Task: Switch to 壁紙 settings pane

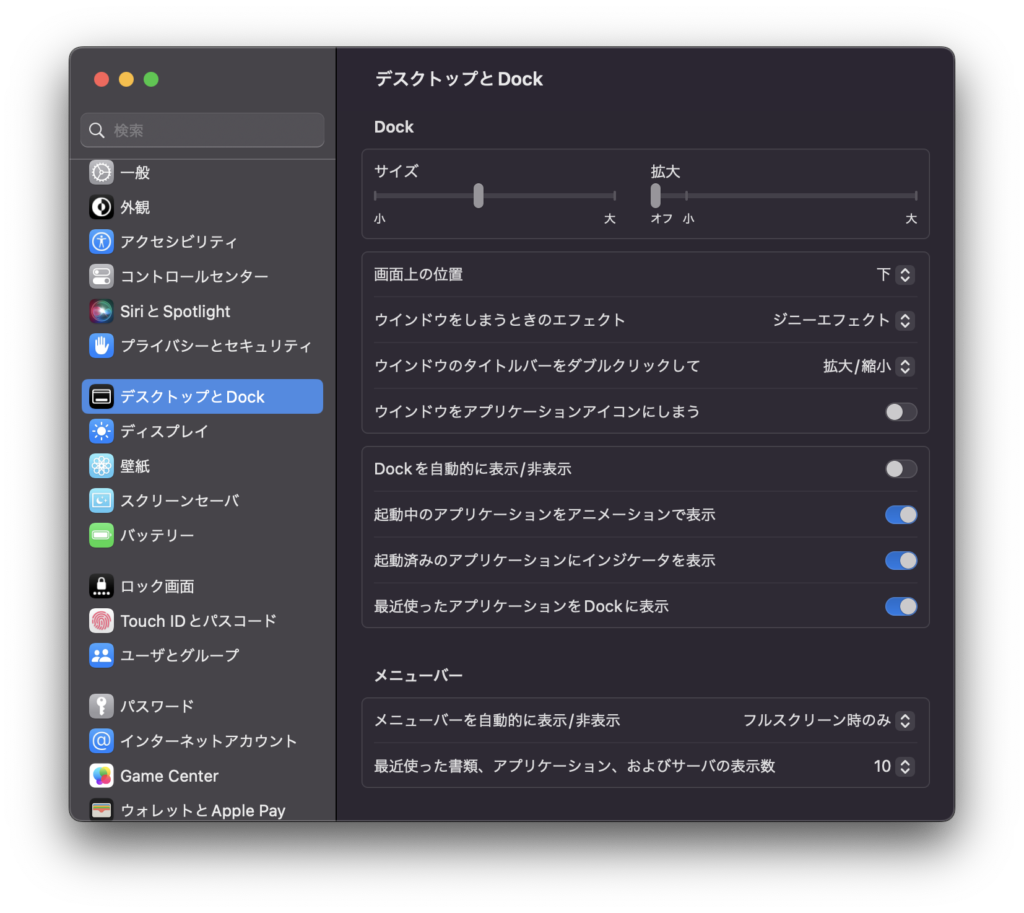Action: point(202,466)
